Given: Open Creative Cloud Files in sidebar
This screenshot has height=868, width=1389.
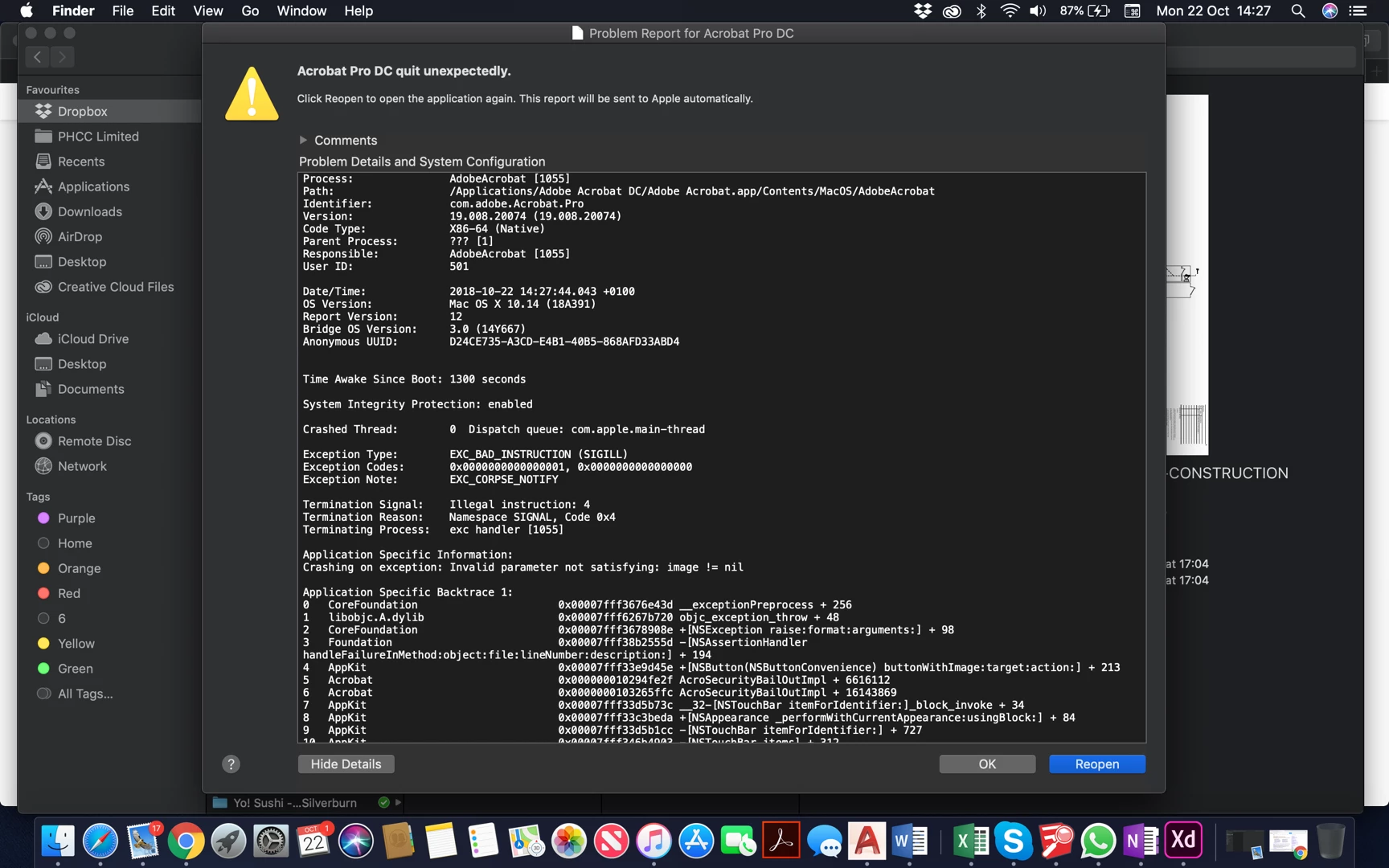Looking at the screenshot, I should pos(109,287).
